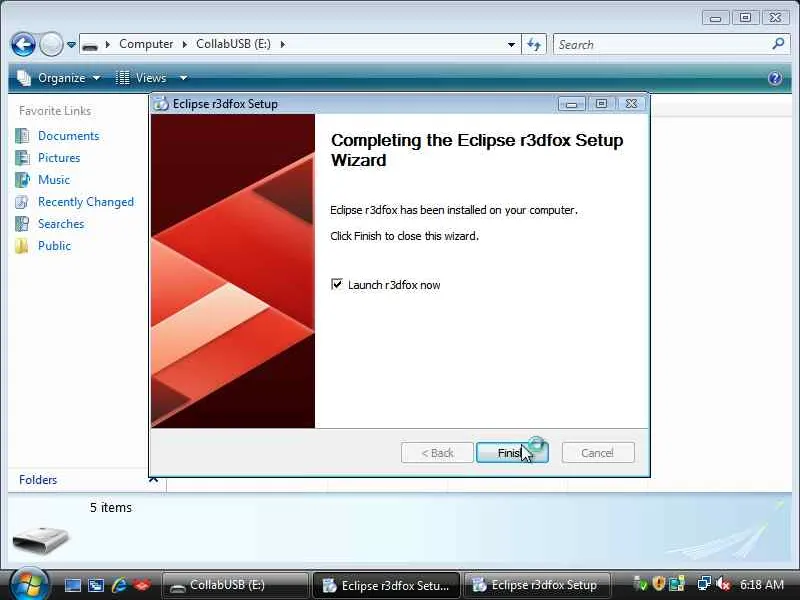Open the Views menu button
This screenshot has width=800, height=600.
tap(141, 78)
